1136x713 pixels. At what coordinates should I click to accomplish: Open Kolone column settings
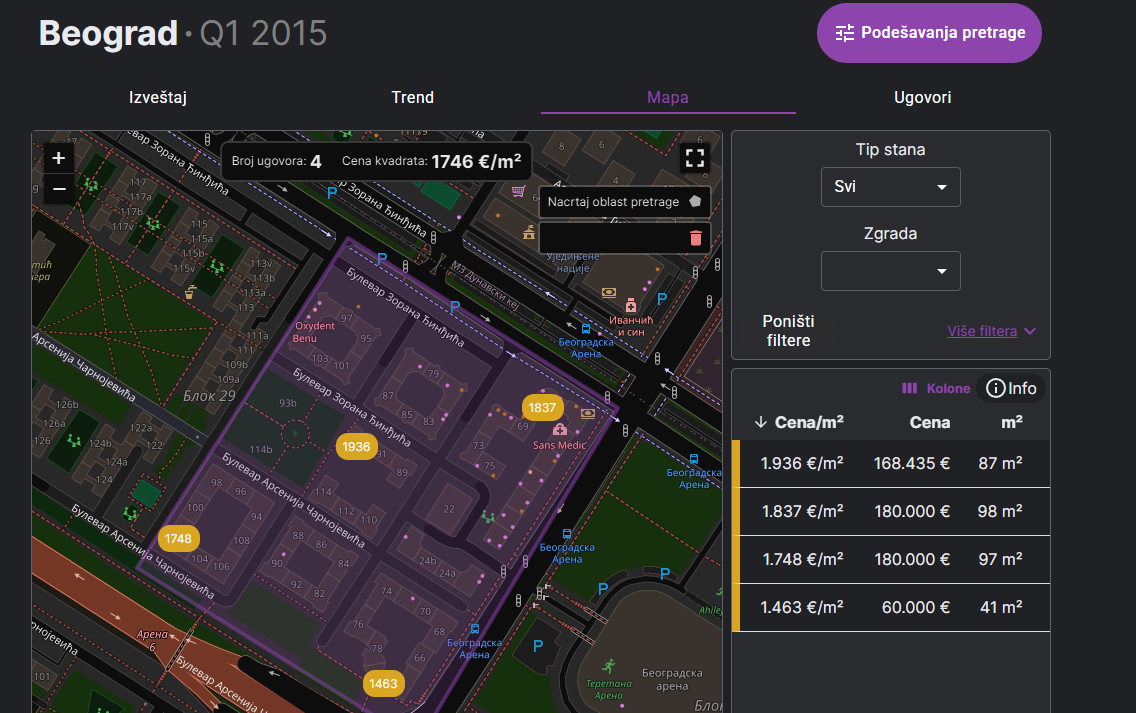pyautogui.click(x=936, y=388)
